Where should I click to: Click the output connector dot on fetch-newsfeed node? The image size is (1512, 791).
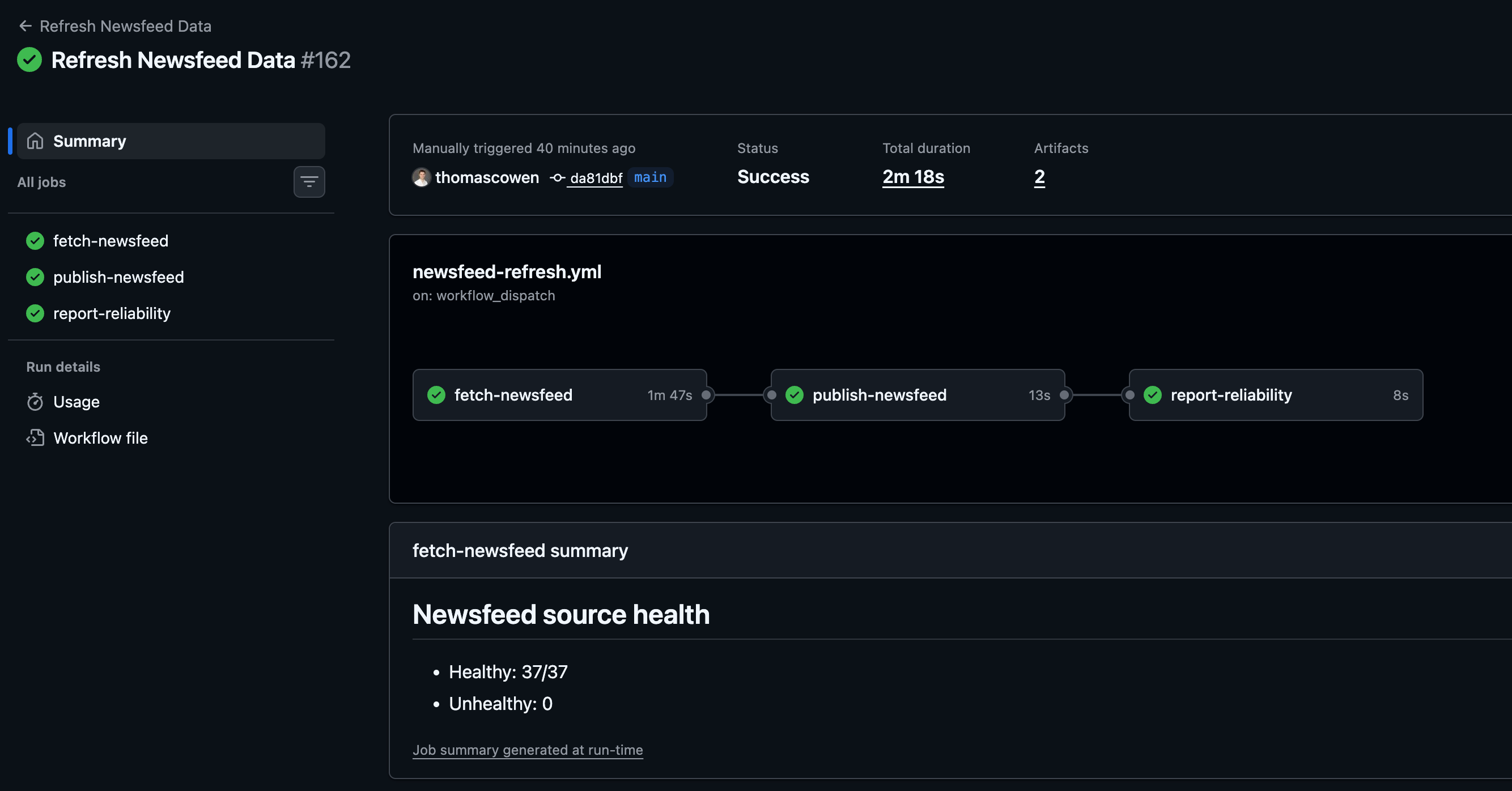click(707, 395)
